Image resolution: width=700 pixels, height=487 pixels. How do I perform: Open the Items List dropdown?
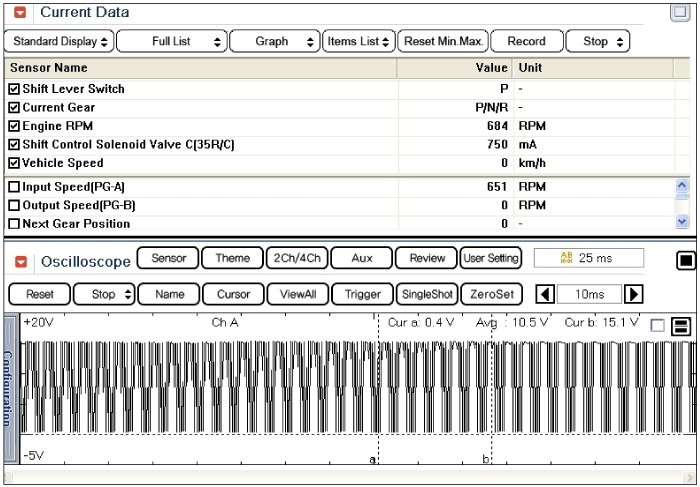[358, 42]
